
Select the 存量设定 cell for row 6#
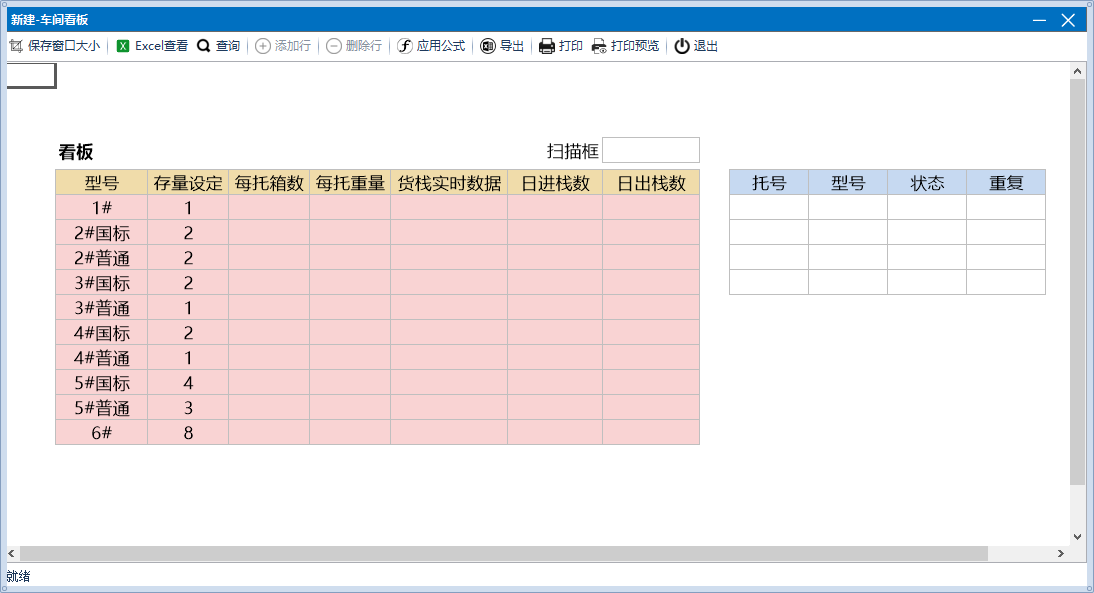point(188,433)
